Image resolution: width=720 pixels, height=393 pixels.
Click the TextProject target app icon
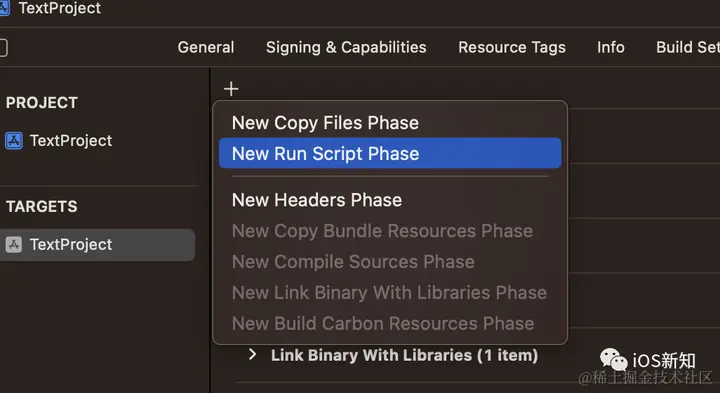coord(13,245)
